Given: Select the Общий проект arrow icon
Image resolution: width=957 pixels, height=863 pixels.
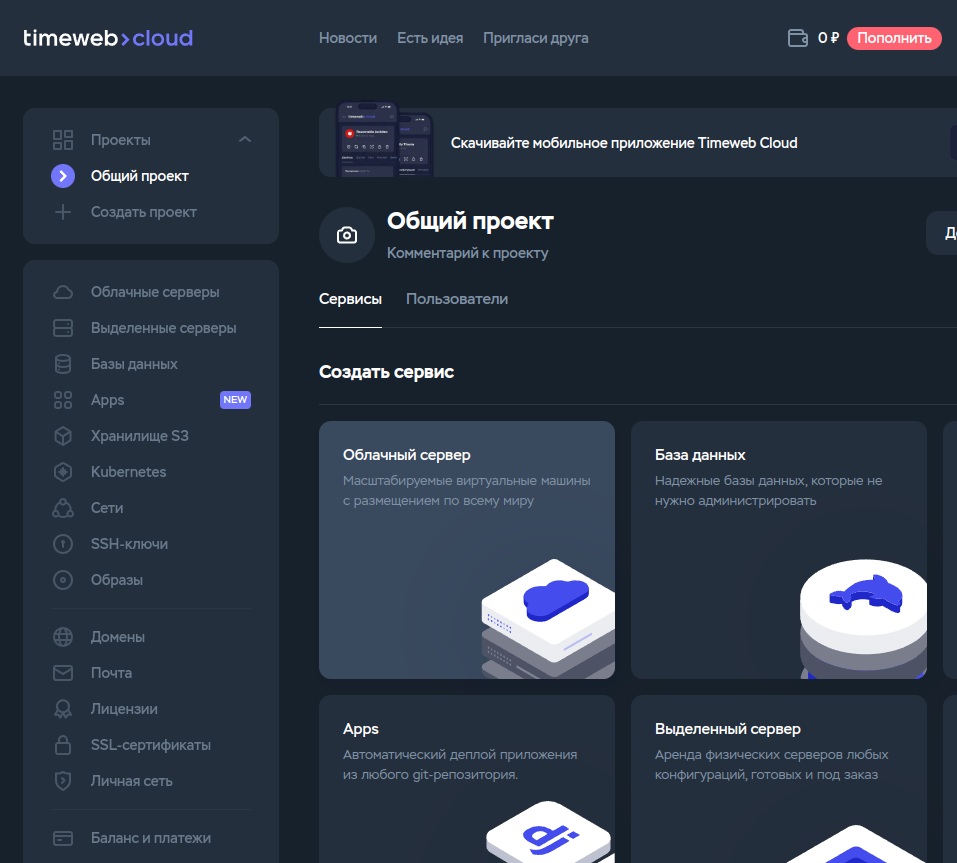Looking at the screenshot, I should point(63,176).
